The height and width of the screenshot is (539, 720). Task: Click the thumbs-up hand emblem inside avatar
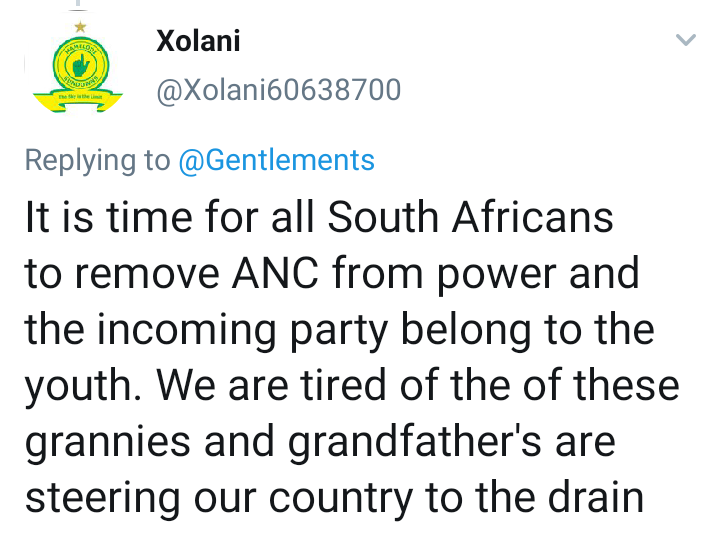81,66
